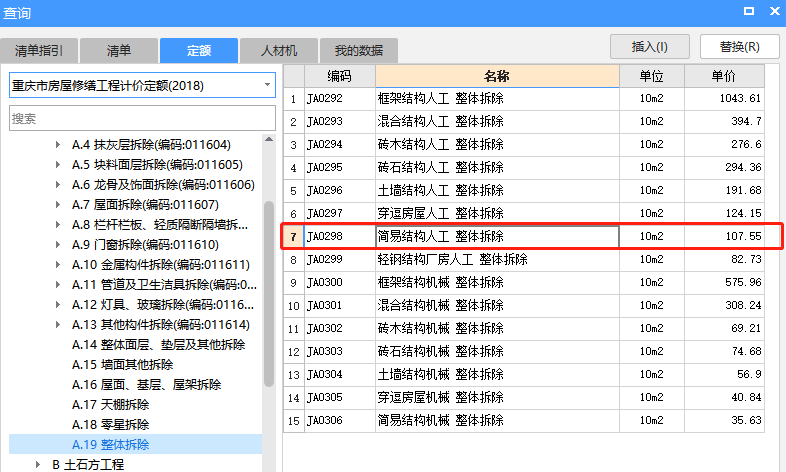Select B 土石方工程 tree item
Screen dimensions: 786x472
point(88,464)
